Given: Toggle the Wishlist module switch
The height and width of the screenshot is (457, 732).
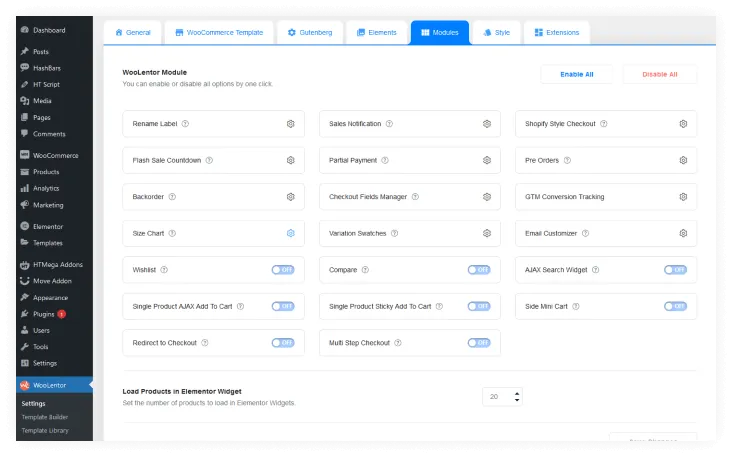Looking at the screenshot, I should pos(283,269).
